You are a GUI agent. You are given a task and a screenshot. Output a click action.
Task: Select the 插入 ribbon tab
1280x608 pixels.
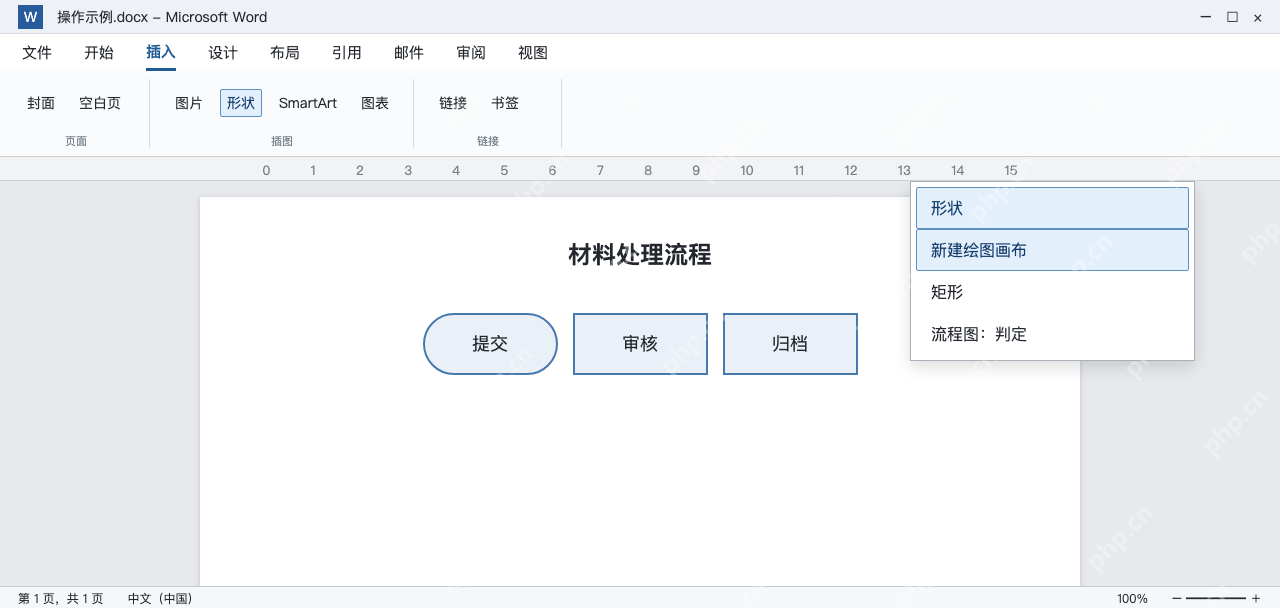point(161,53)
